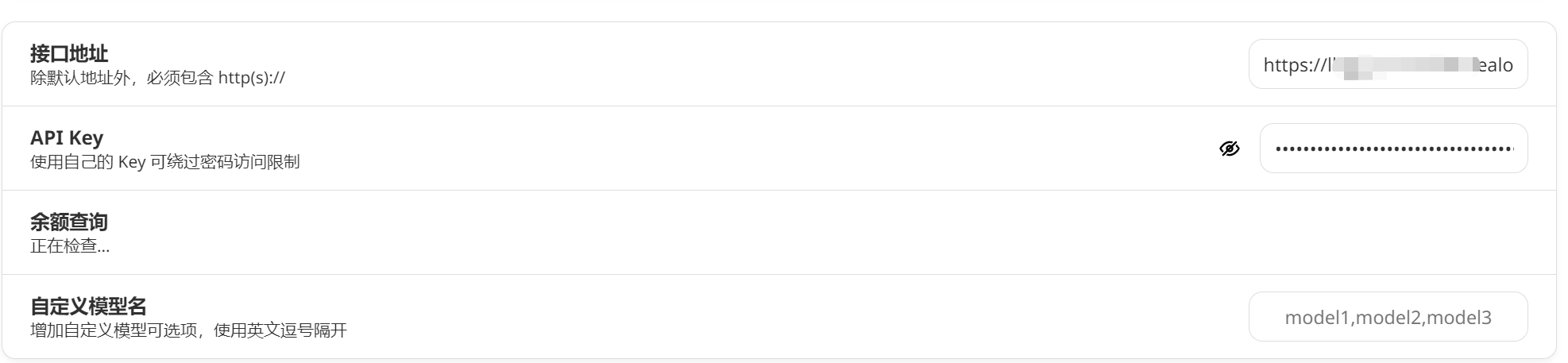Image resolution: width=1568 pixels, height=363 pixels.
Task: Click the 自定义模型名 heading label
Action: tap(88, 306)
